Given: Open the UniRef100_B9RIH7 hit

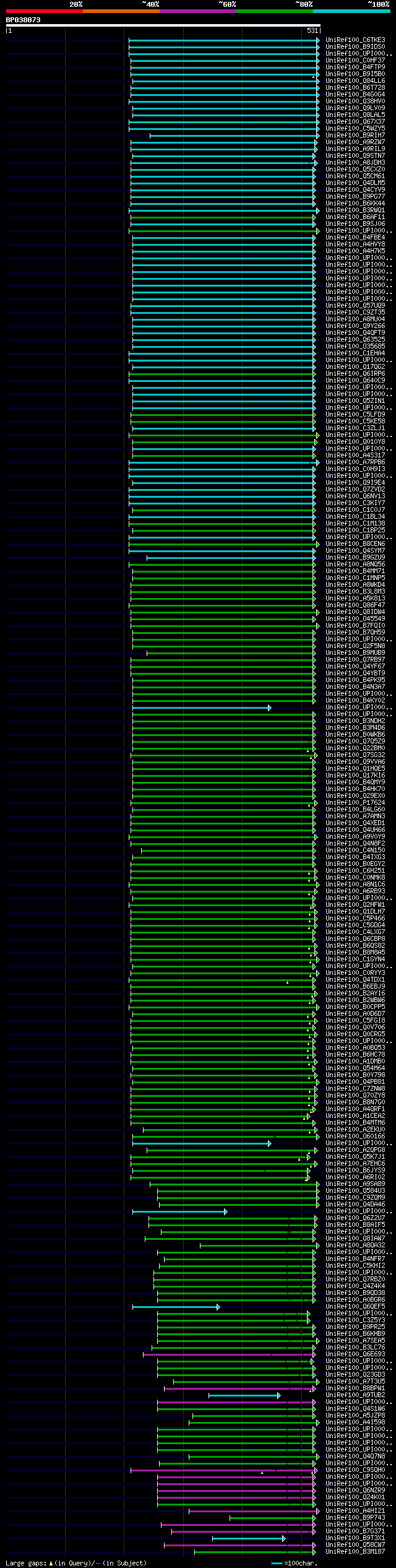Looking at the screenshot, I should tap(355, 136).
